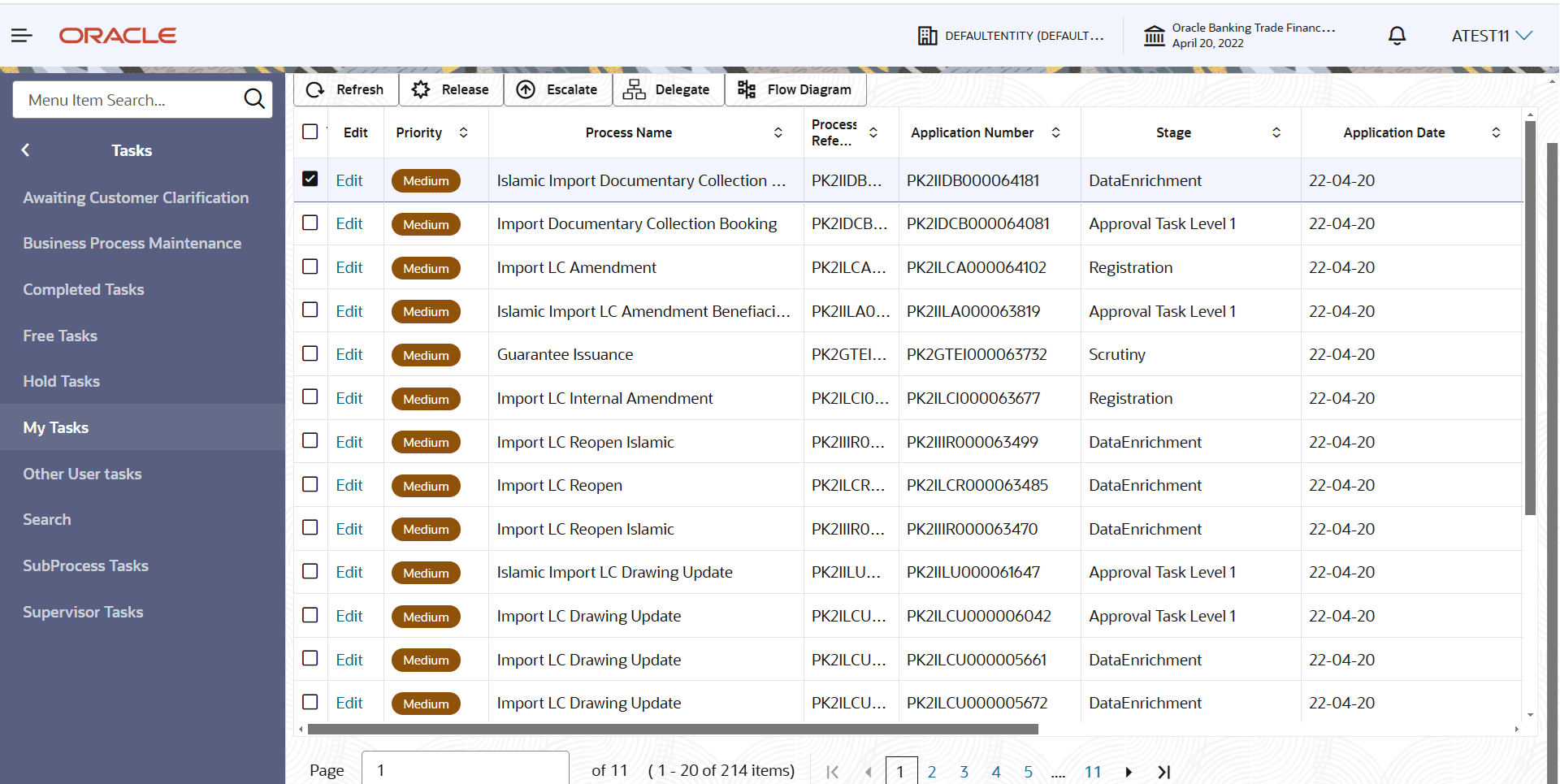Click the Escalate icon
Viewport: 1560px width, 784px height.
526,89
